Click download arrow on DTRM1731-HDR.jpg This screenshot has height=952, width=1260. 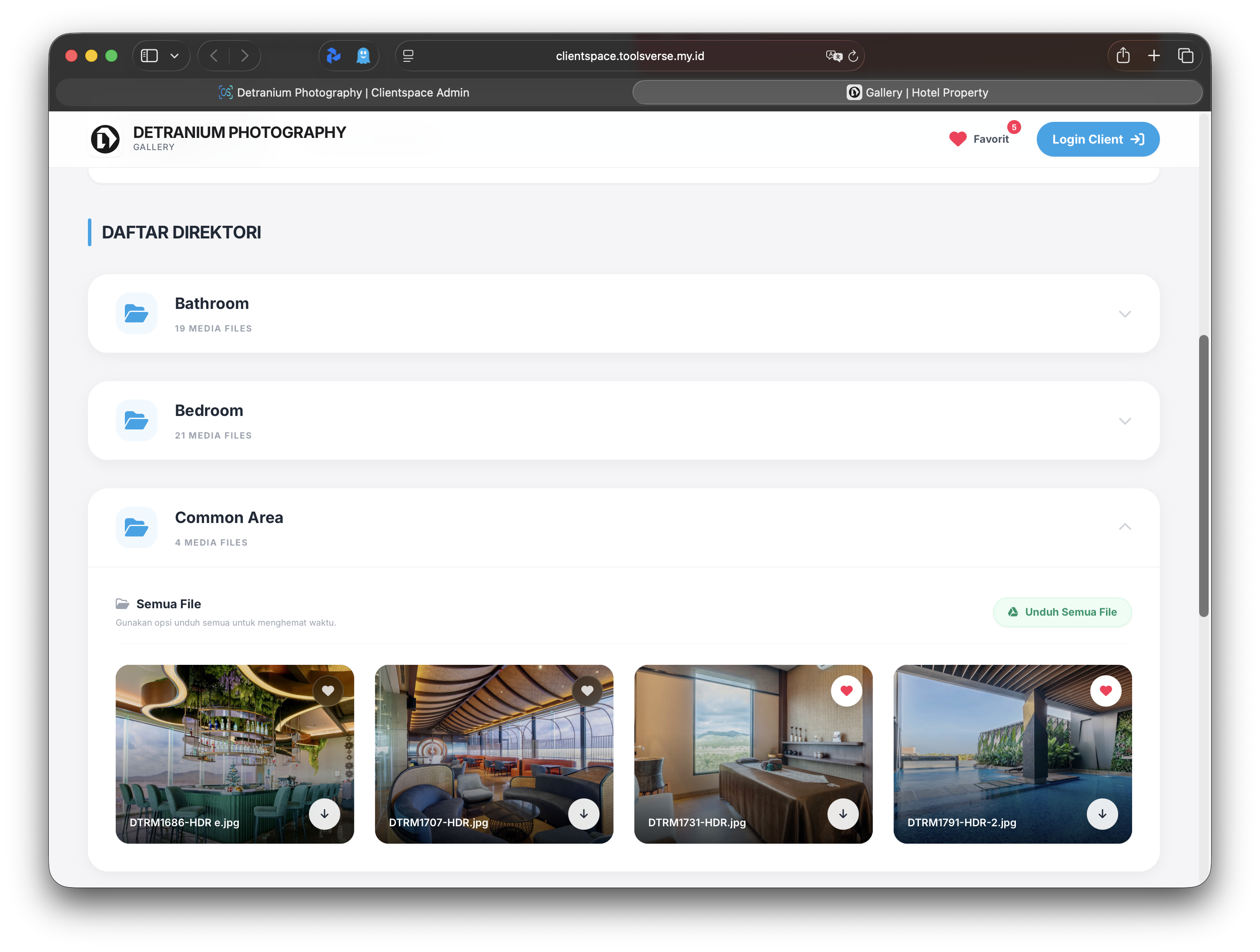tap(842, 814)
